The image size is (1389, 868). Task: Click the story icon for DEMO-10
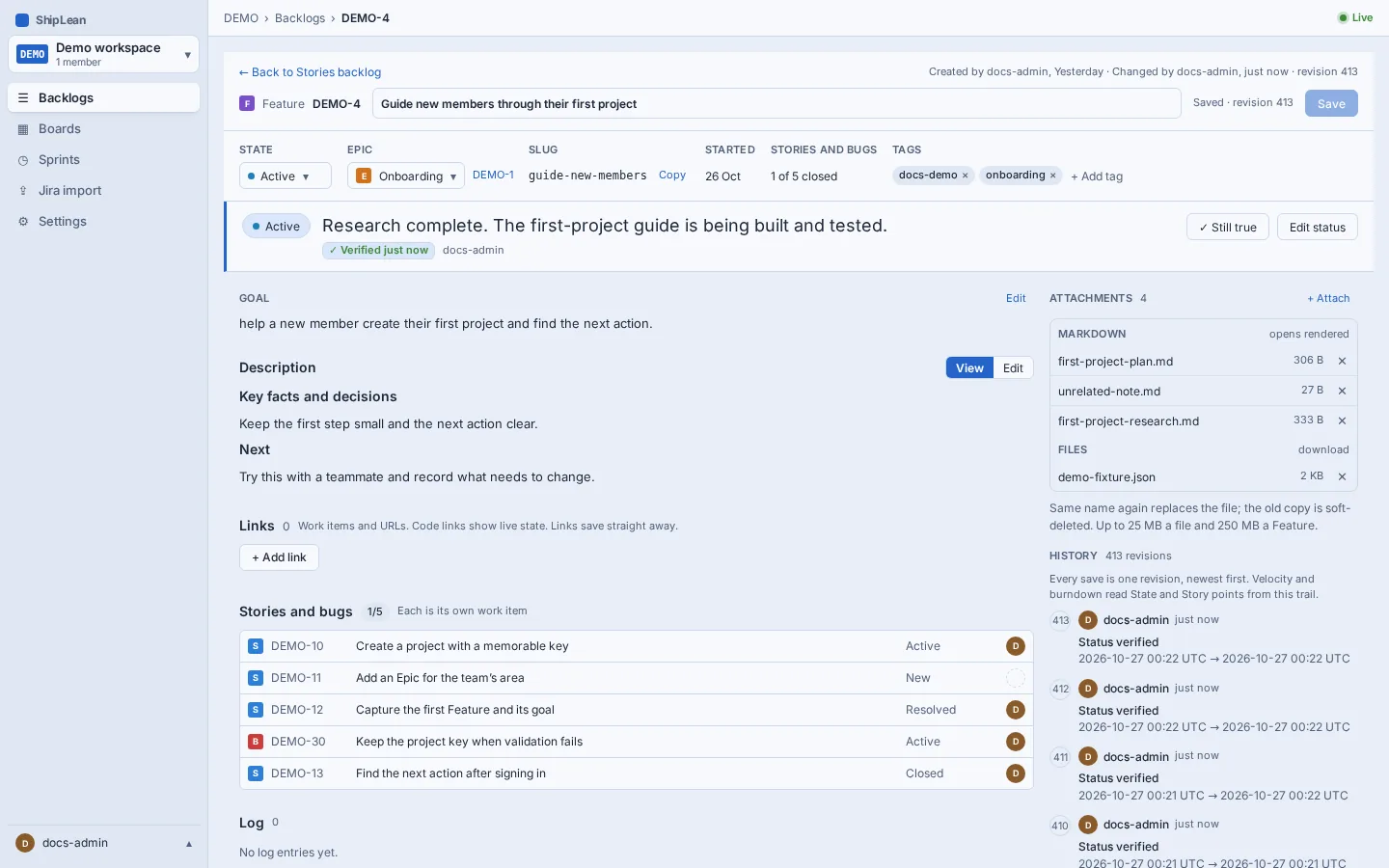pos(256,646)
